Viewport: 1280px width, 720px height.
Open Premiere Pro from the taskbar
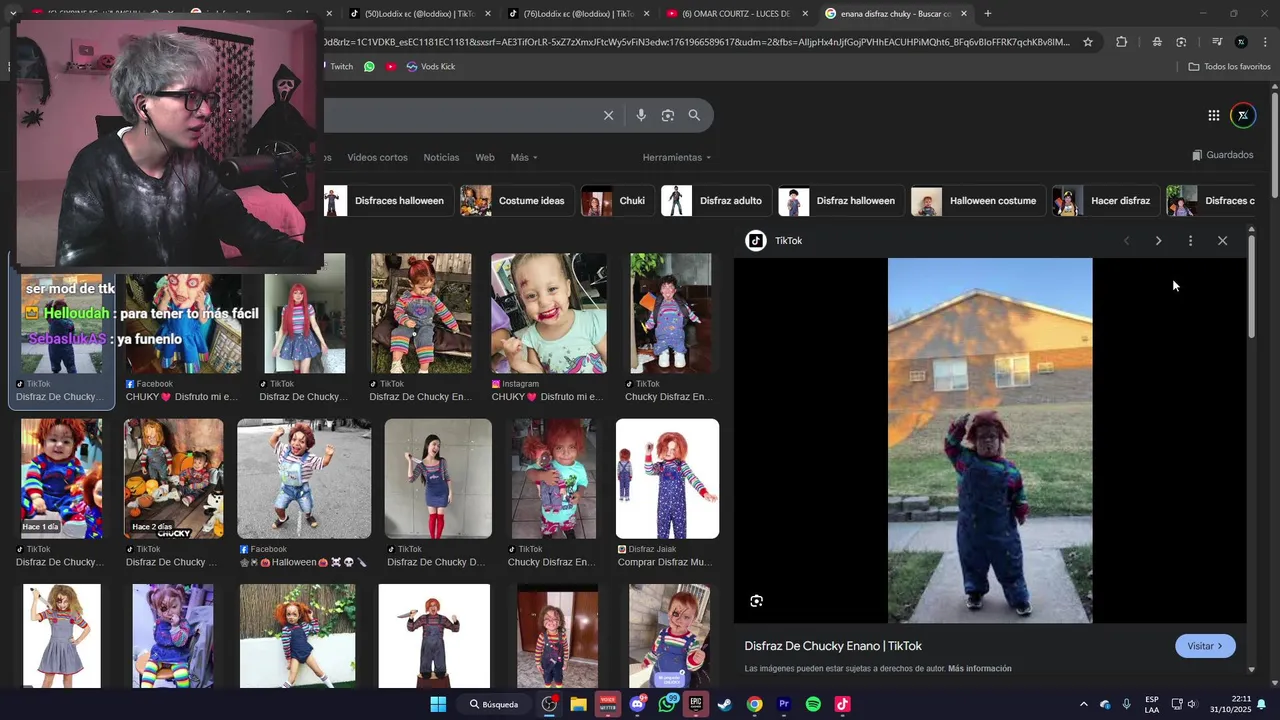point(784,704)
